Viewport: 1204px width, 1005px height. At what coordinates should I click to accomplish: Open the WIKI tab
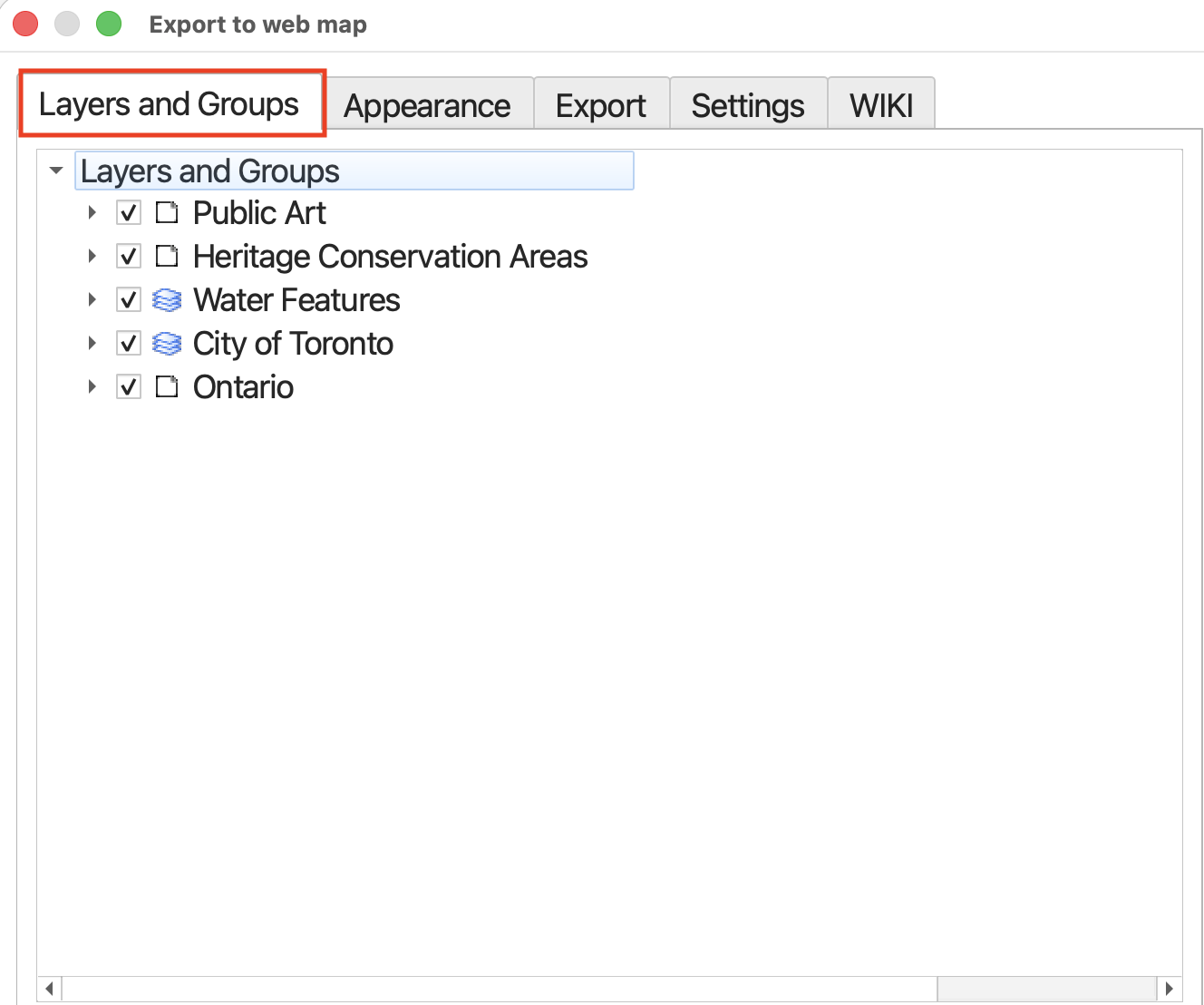click(880, 106)
